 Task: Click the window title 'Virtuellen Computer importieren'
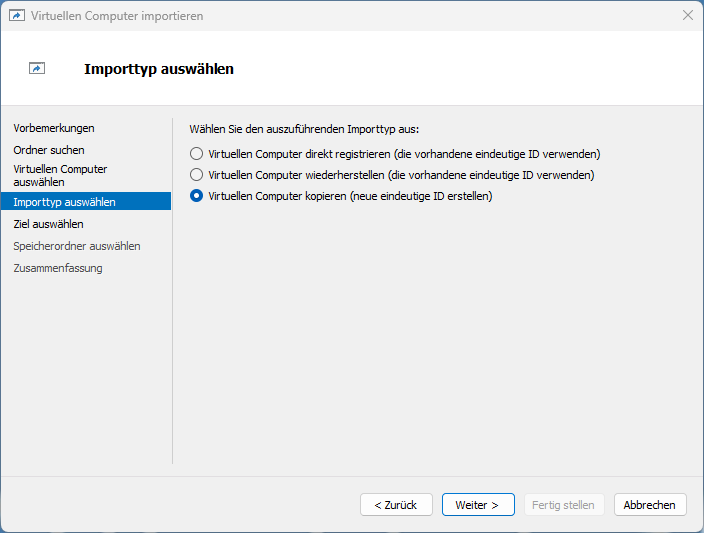pyautogui.click(x=117, y=16)
